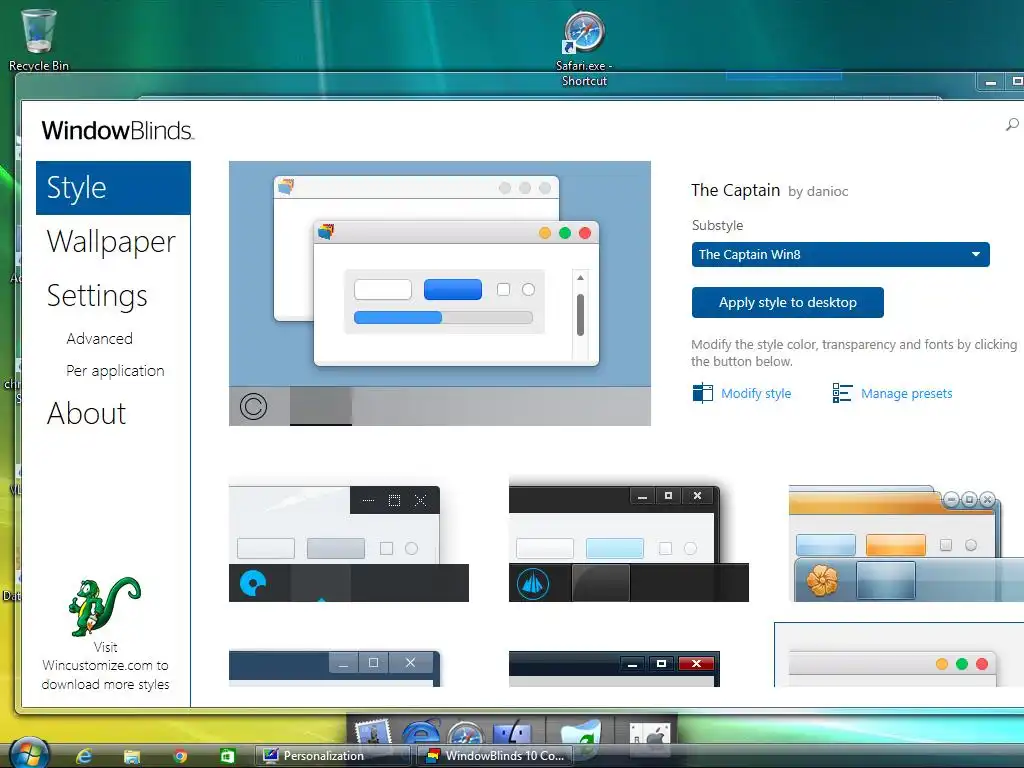Select the orange flower style thumbnail
This screenshot has height=768, width=1024.
[x=906, y=543]
